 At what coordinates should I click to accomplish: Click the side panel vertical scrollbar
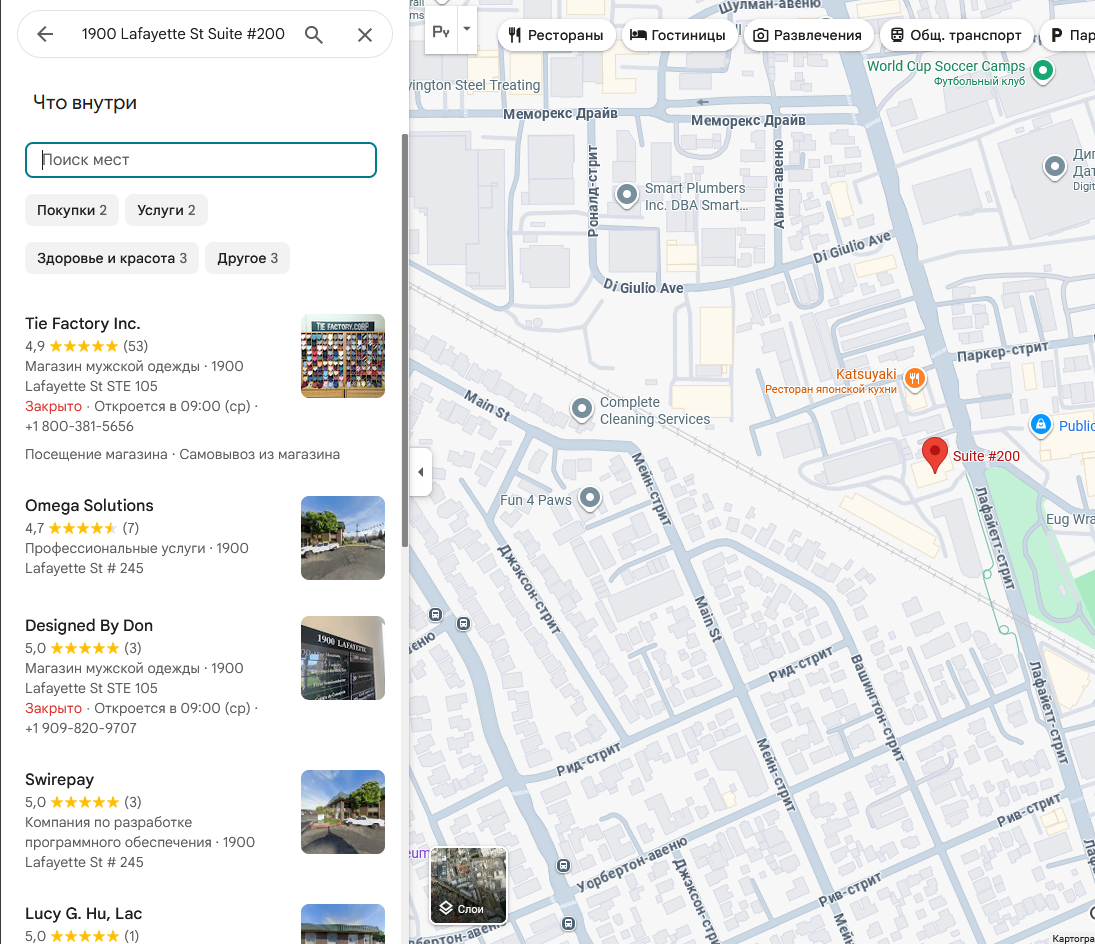(x=404, y=340)
